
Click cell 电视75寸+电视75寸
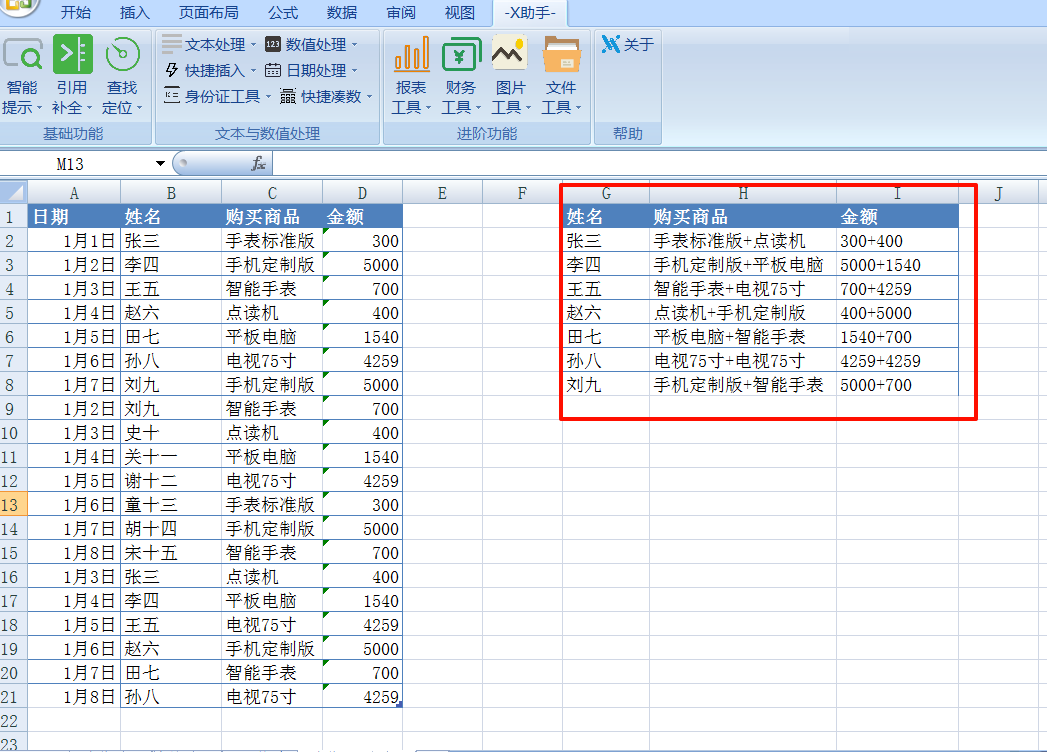[x=743, y=361]
